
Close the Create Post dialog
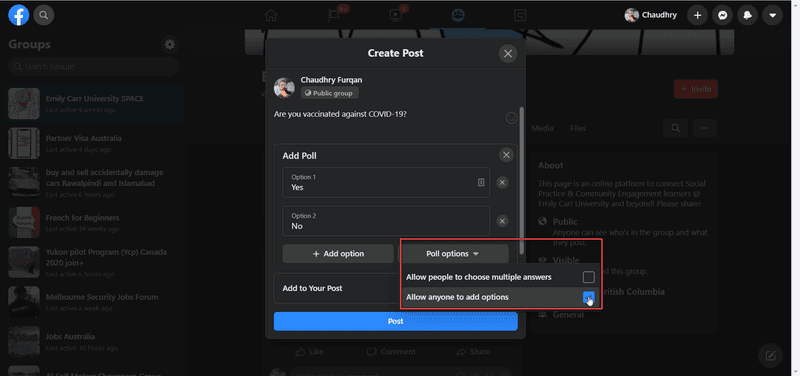(x=508, y=54)
